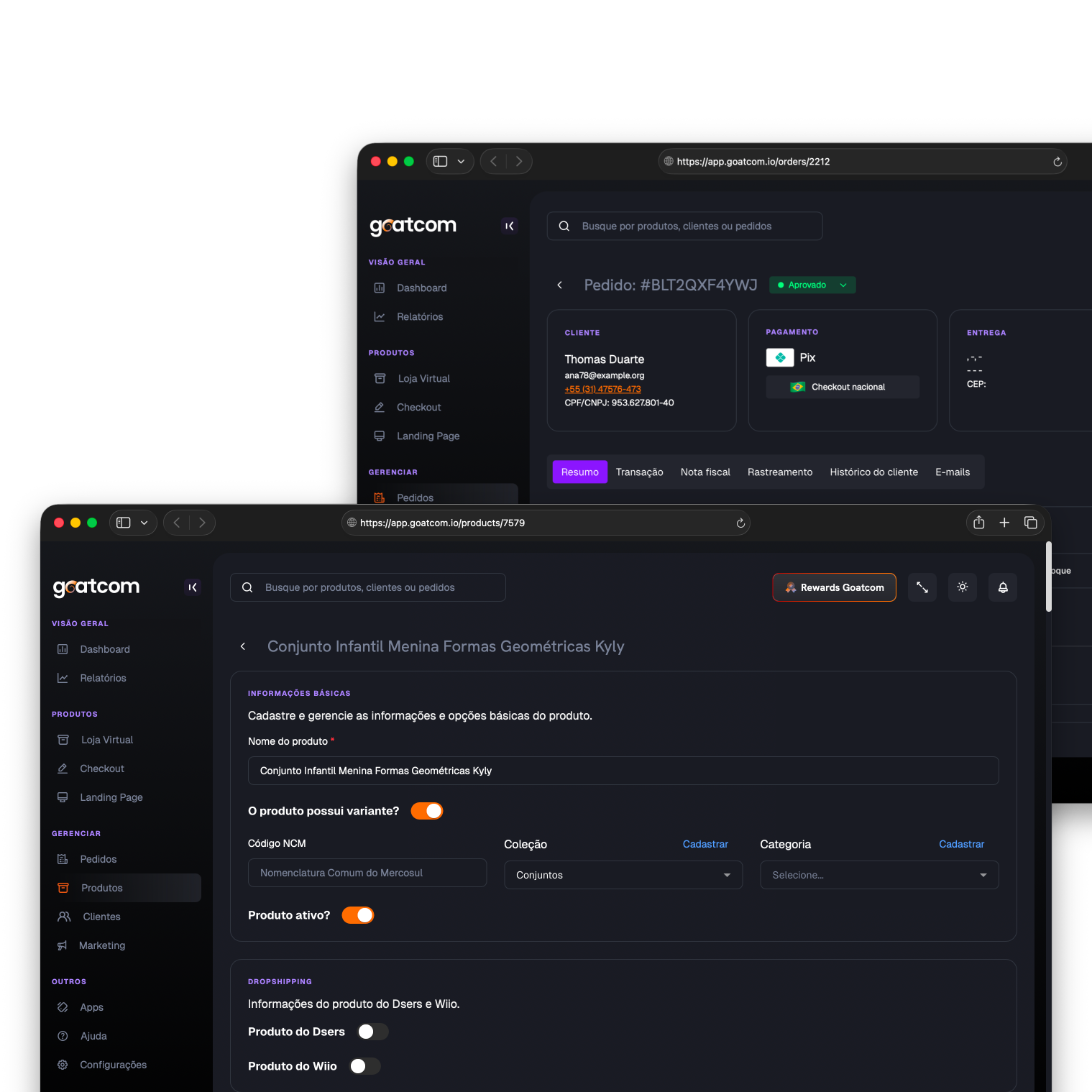Image resolution: width=1092 pixels, height=1092 pixels.
Task: Turn off the Produto ativo switch
Action: point(358,915)
